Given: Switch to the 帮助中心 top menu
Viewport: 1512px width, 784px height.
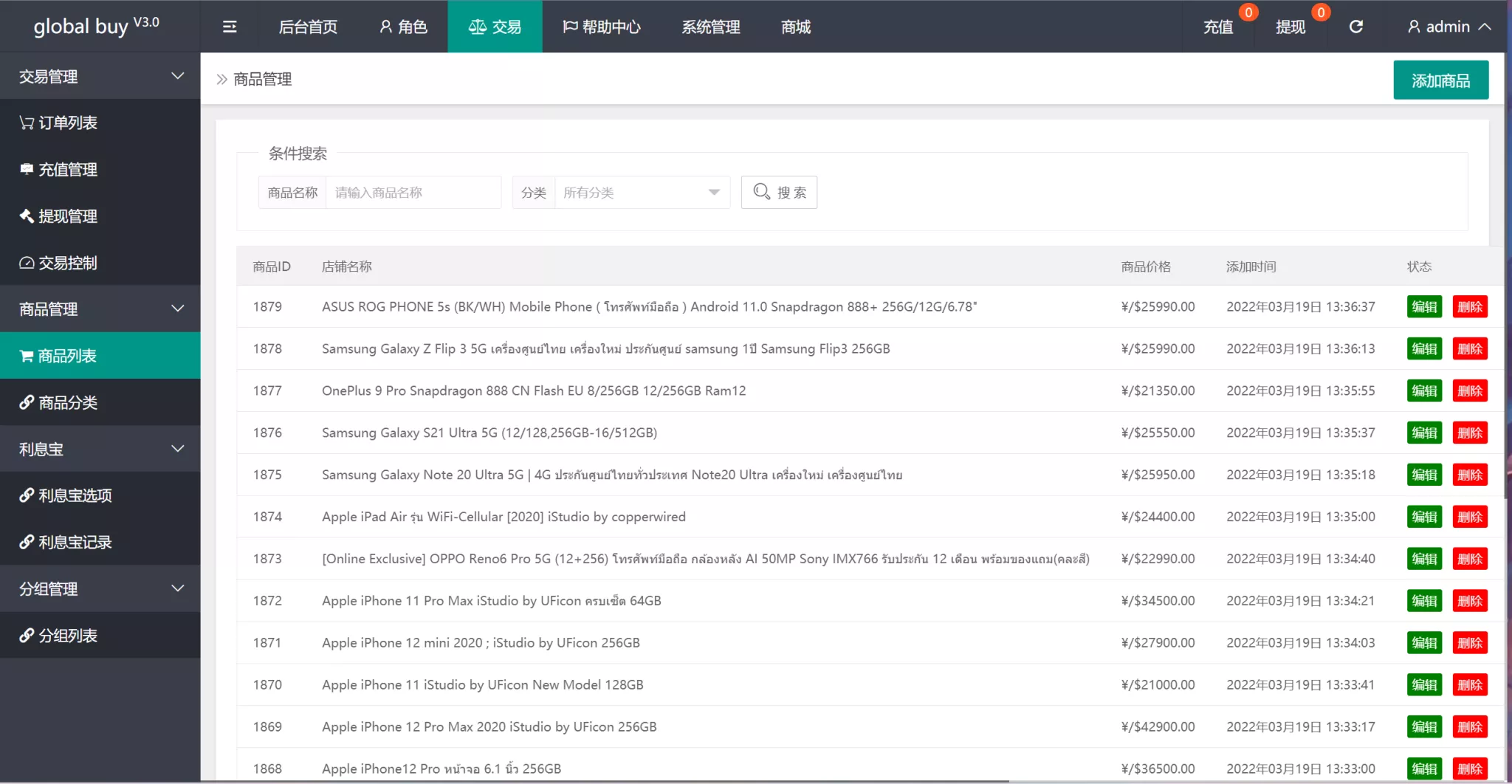Looking at the screenshot, I should [x=602, y=27].
